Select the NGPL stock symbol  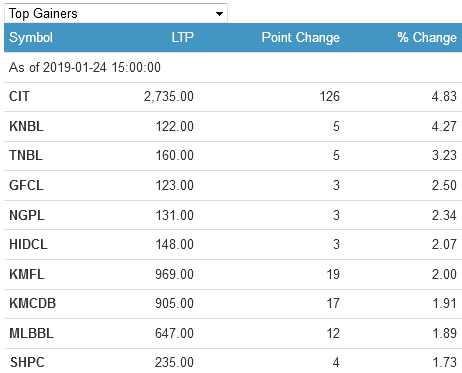click(x=27, y=215)
